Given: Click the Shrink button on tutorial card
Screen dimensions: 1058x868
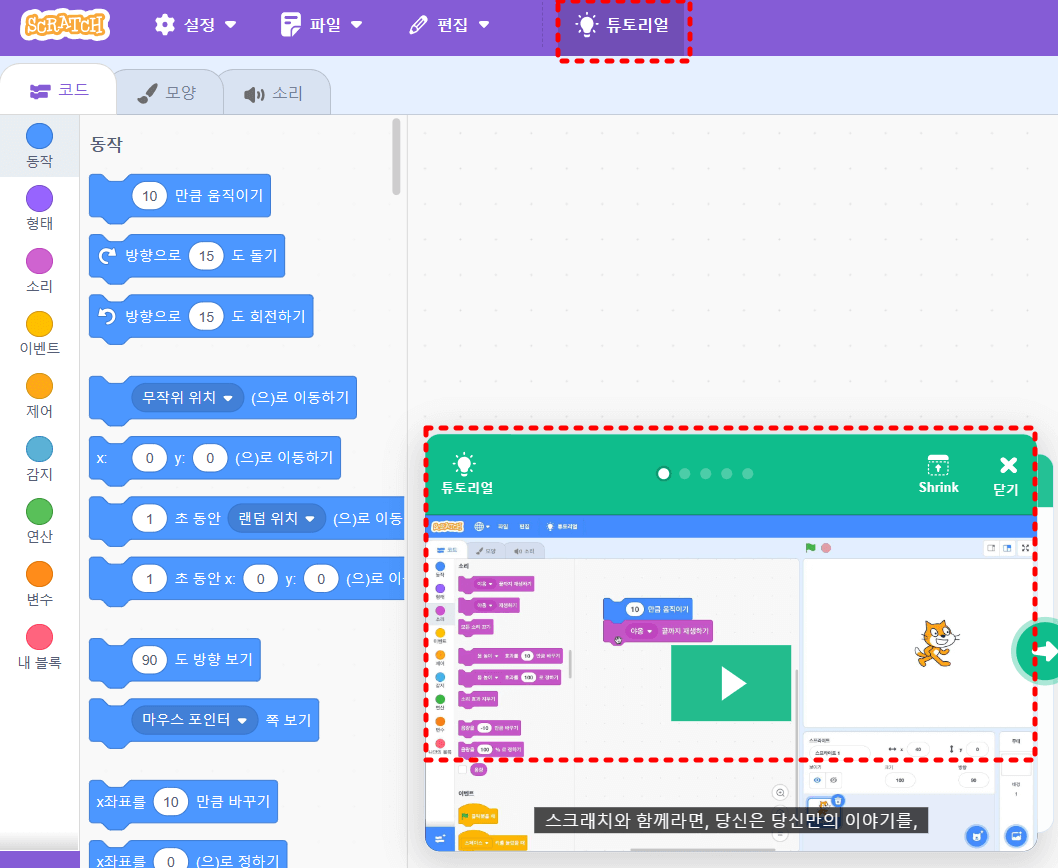Looking at the screenshot, I should point(938,474).
